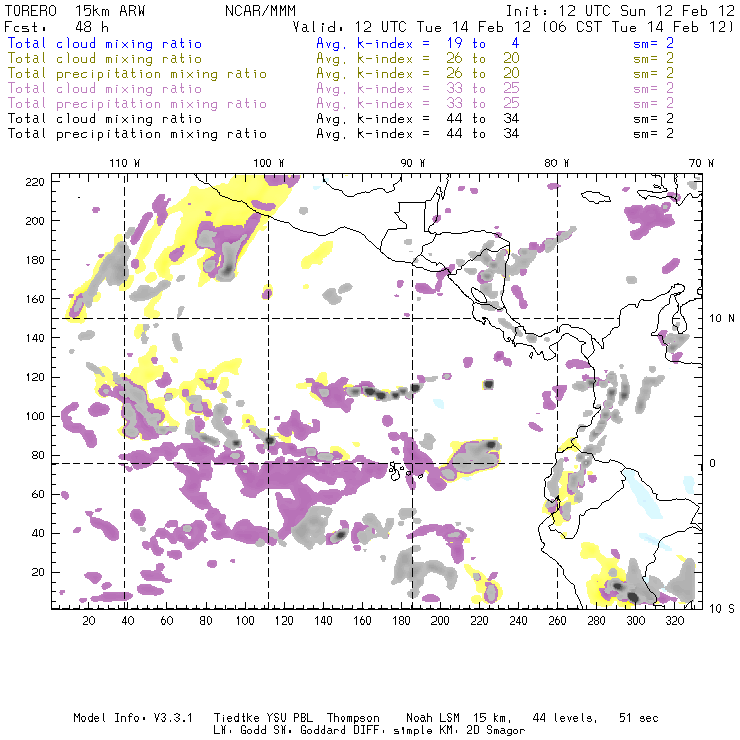Image resolution: width=740 pixels, height=740 pixels.
Task: Click the 'Valid: 12 UTC Tue 14 Feb 12' text
Action: 412,27
